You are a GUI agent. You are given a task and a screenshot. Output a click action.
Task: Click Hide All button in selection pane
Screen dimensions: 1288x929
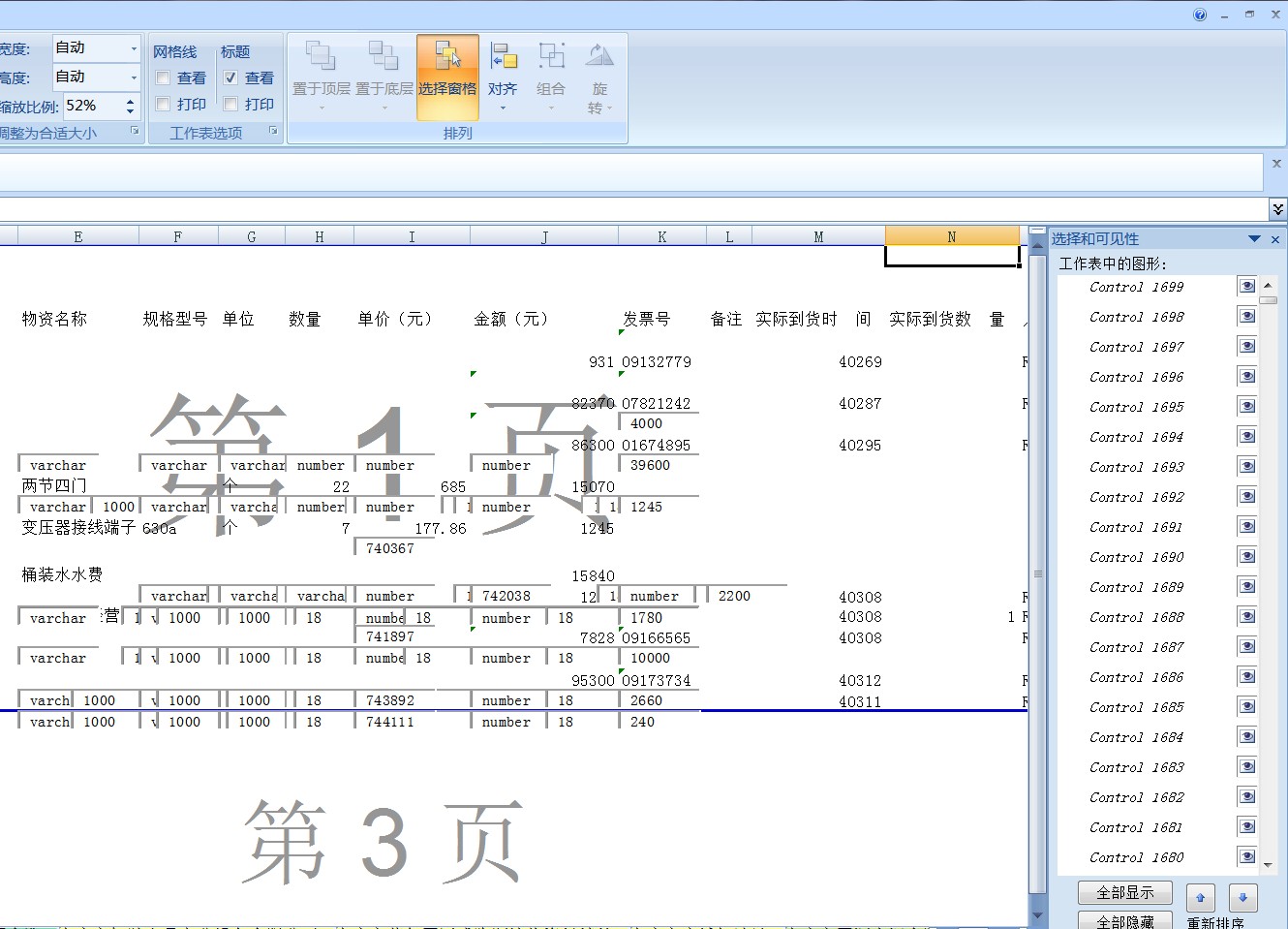1125,921
